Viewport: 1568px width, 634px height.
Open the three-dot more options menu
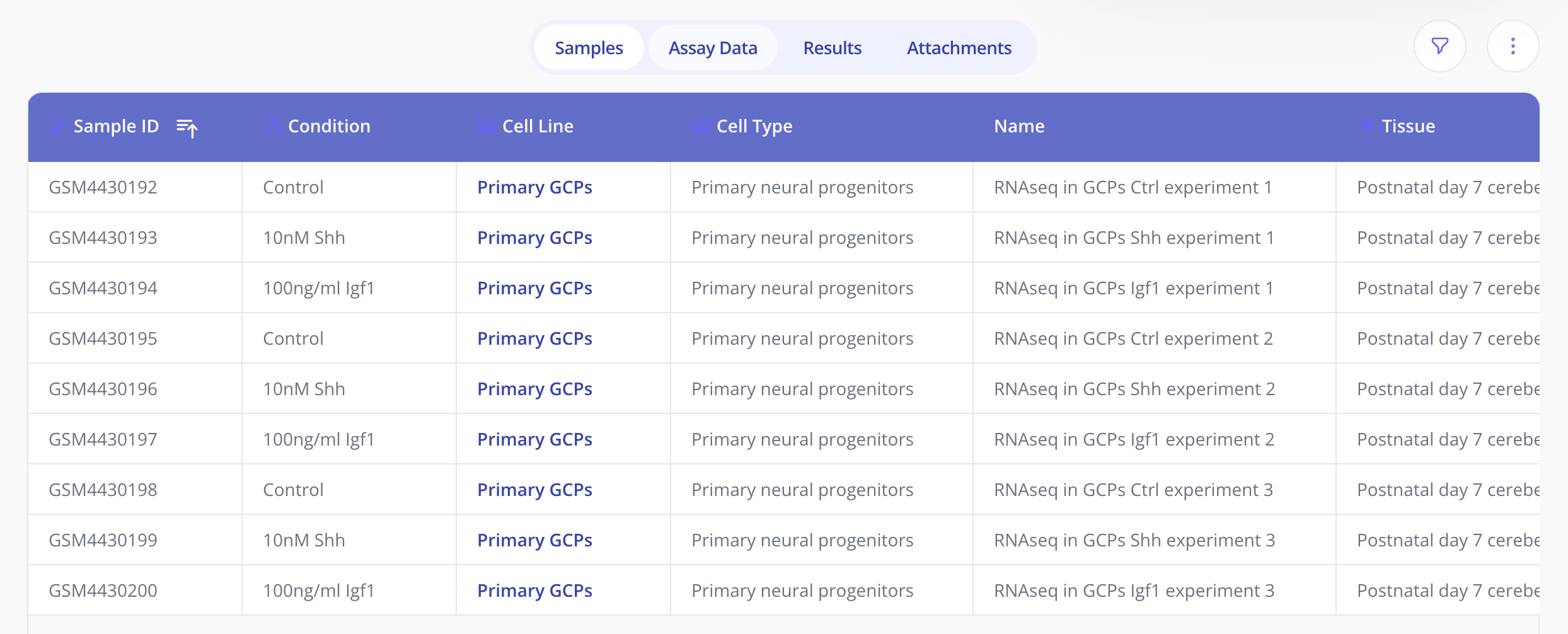point(1513,46)
